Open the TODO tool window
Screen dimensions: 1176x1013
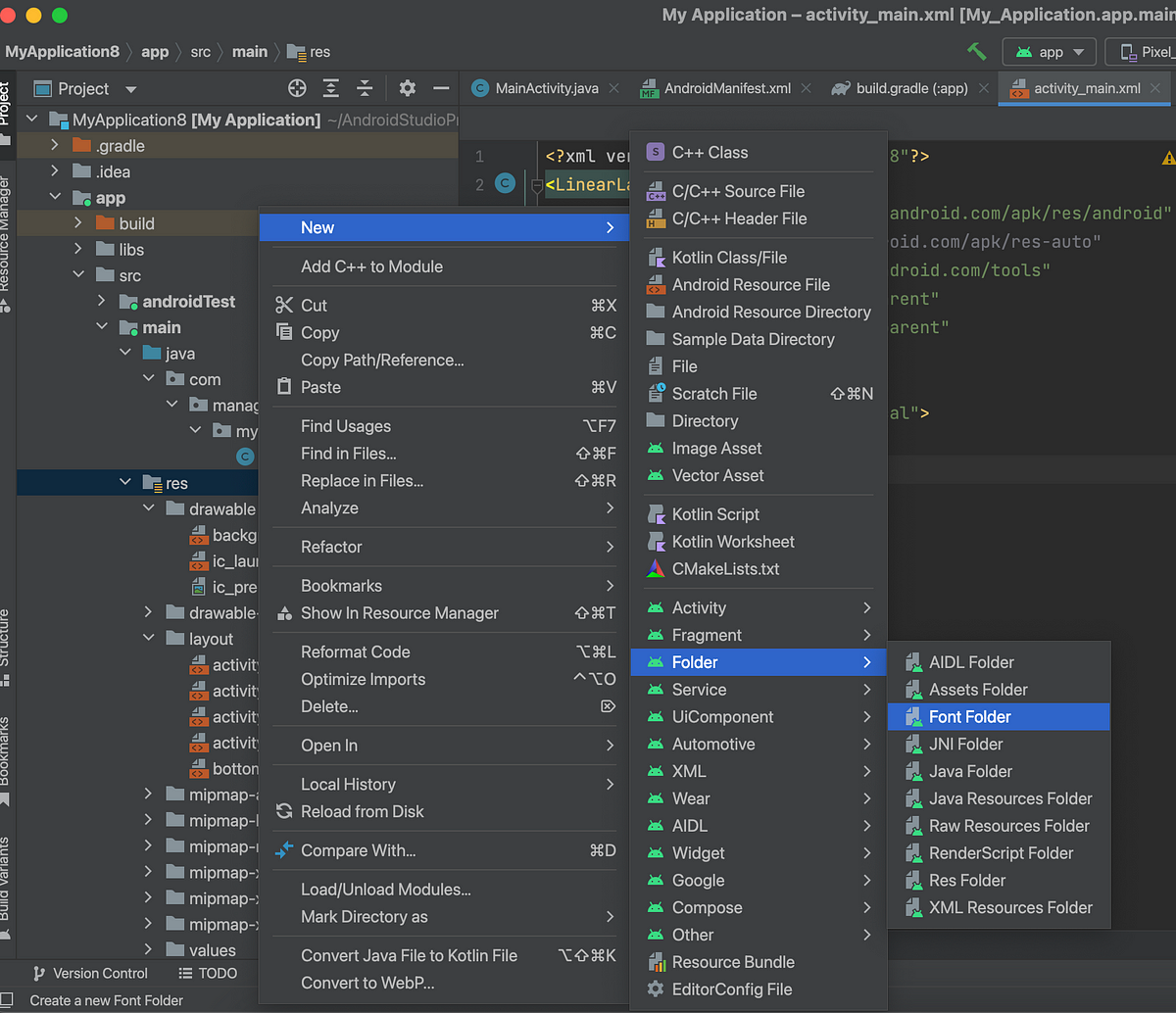point(208,973)
